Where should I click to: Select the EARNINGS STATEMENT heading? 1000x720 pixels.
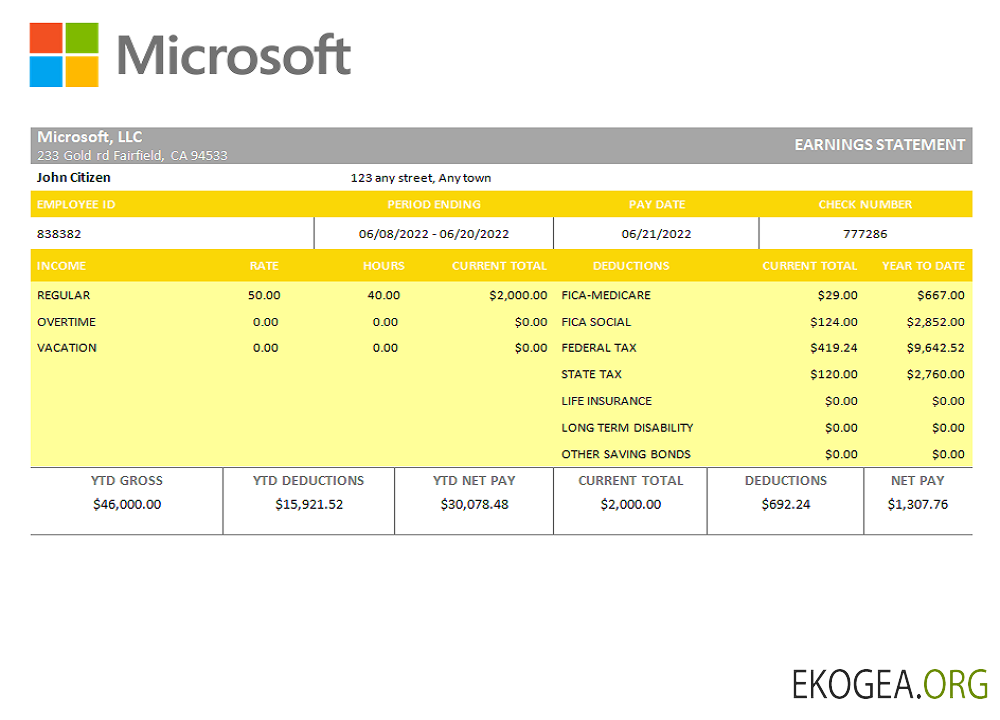click(x=879, y=145)
